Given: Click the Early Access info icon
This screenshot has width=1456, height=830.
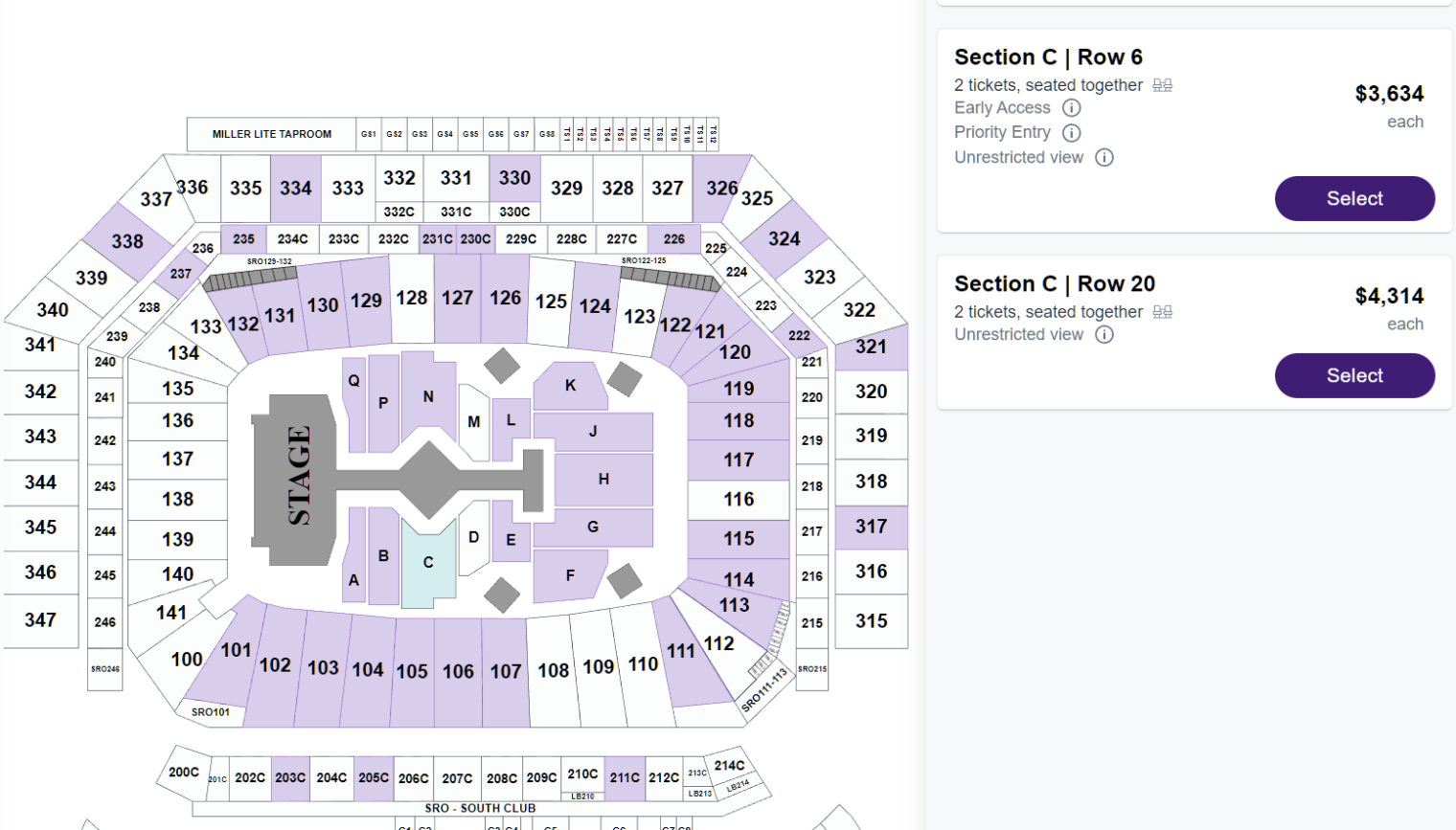Looking at the screenshot, I should (x=1072, y=108).
